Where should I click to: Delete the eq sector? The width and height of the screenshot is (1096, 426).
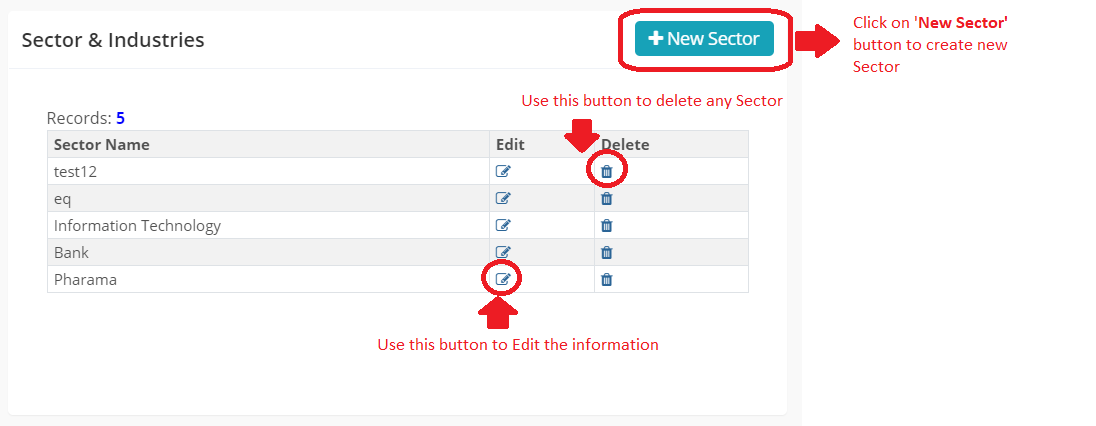coord(606,199)
